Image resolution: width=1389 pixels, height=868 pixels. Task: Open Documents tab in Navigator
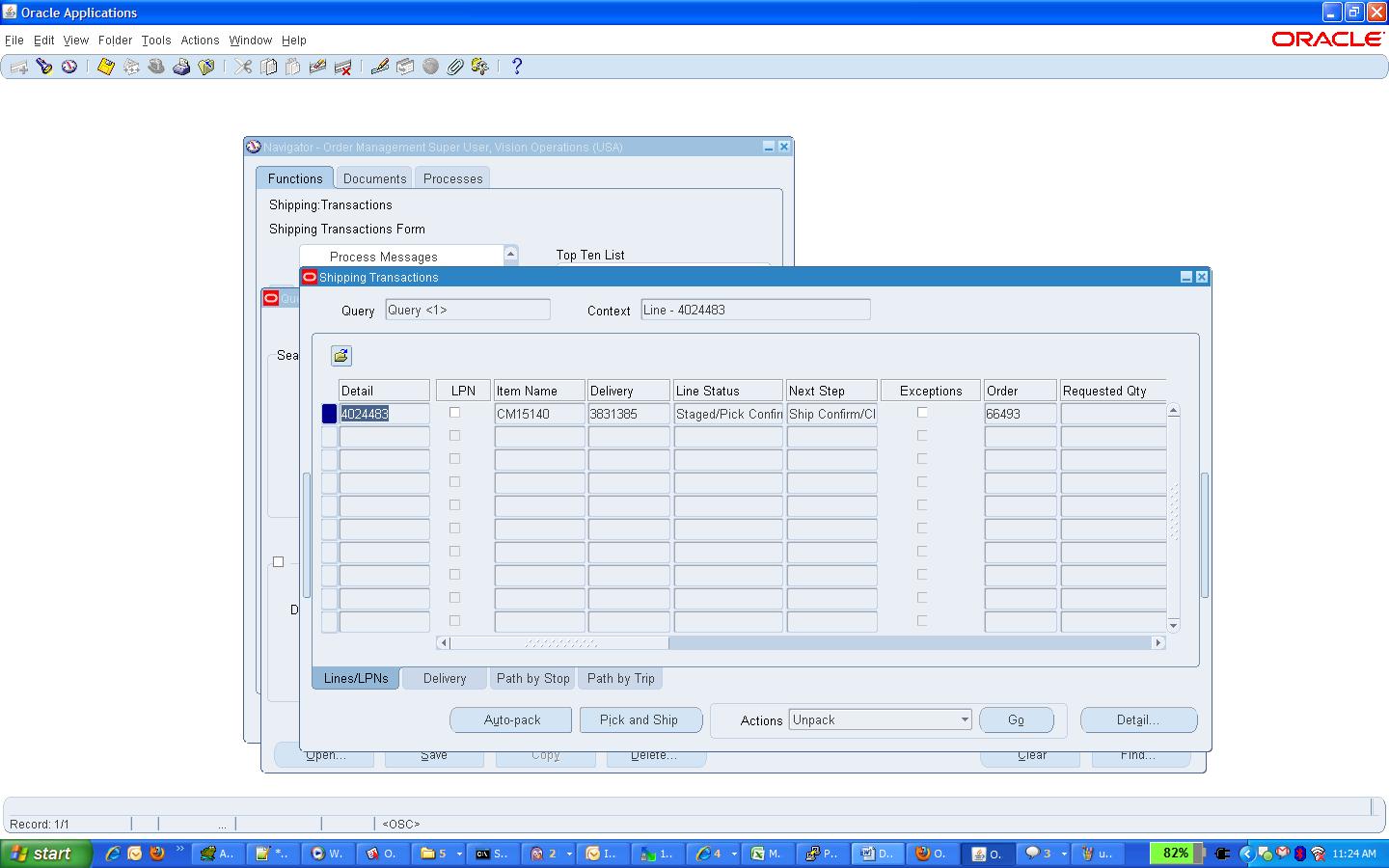(x=374, y=178)
